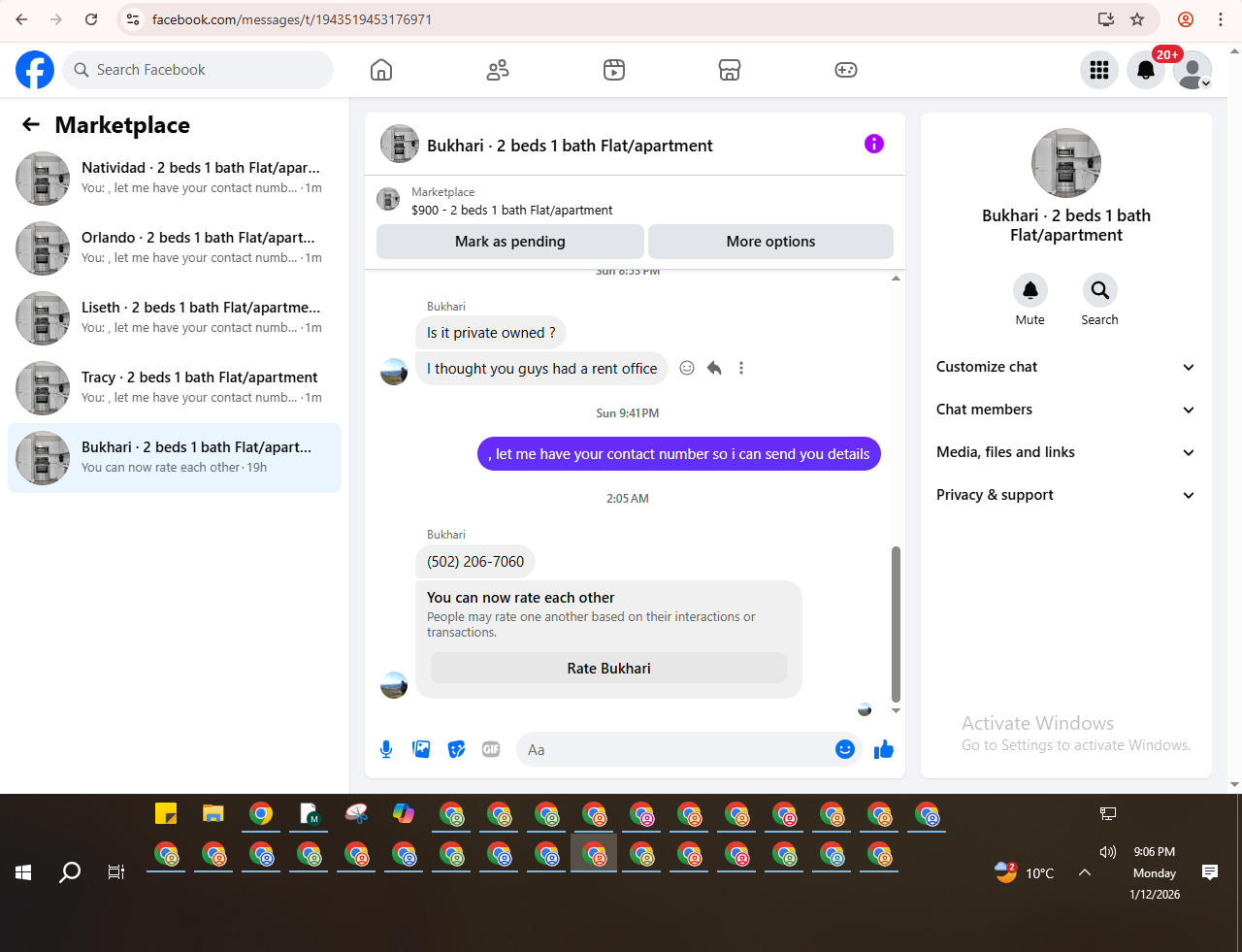1242x952 pixels.
Task: Choose a sticker icon
Action: tap(456, 749)
